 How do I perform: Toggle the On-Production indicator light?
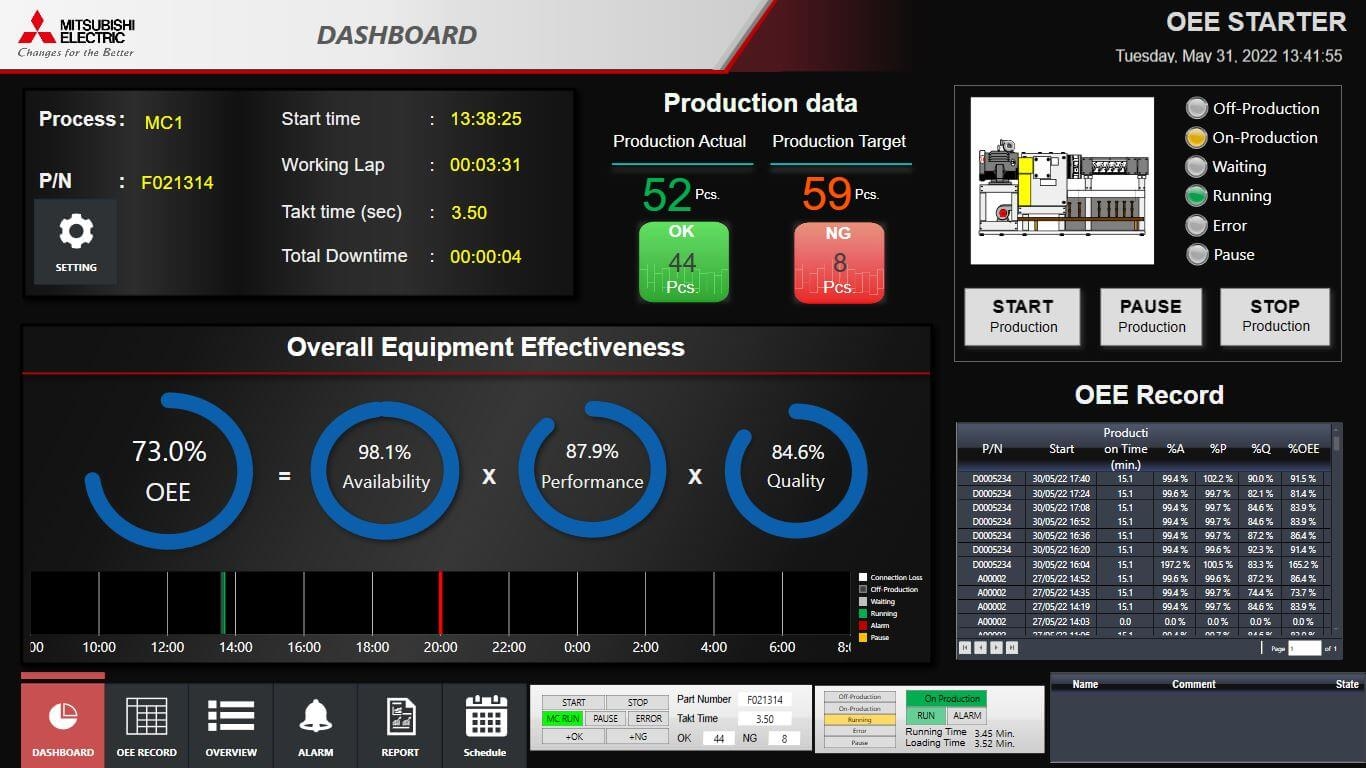tap(1196, 137)
